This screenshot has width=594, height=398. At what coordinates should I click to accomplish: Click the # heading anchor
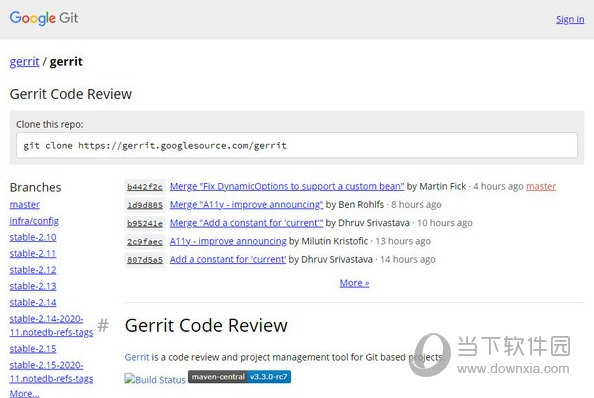(103, 326)
